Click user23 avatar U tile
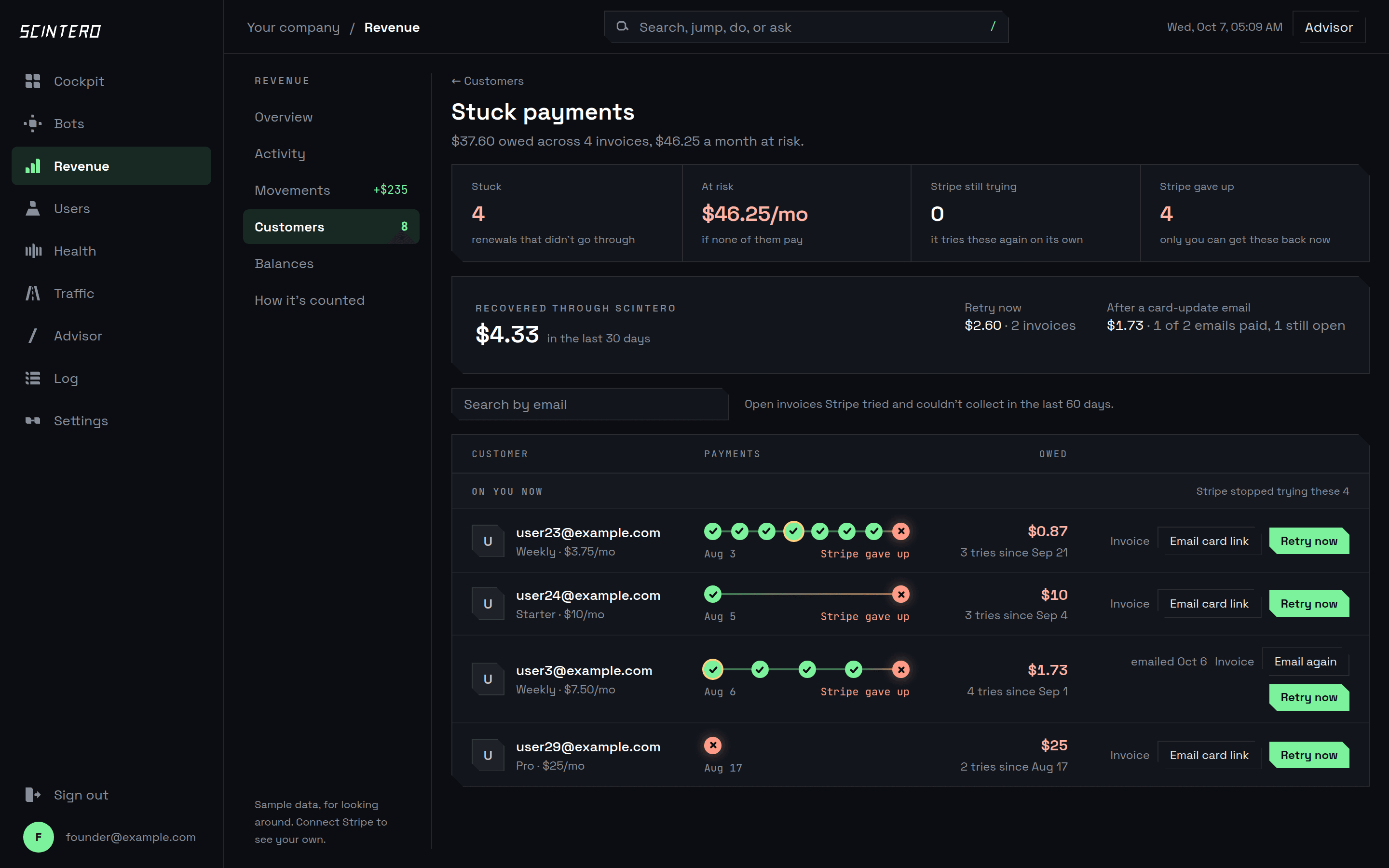 click(x=488, y=541)
